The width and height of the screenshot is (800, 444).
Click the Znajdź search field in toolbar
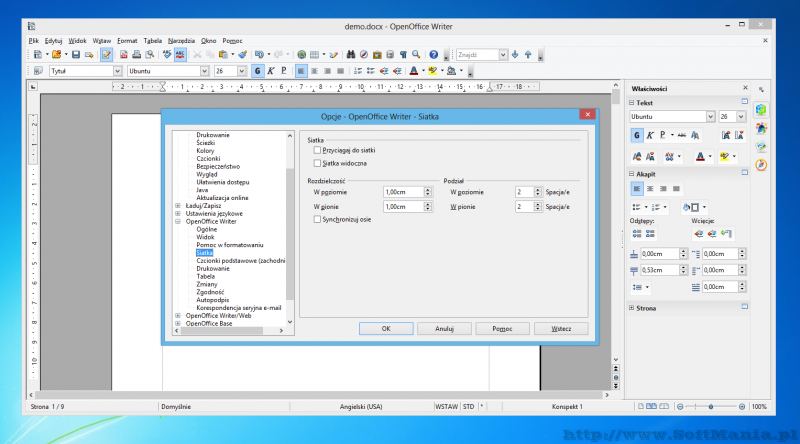478,55
